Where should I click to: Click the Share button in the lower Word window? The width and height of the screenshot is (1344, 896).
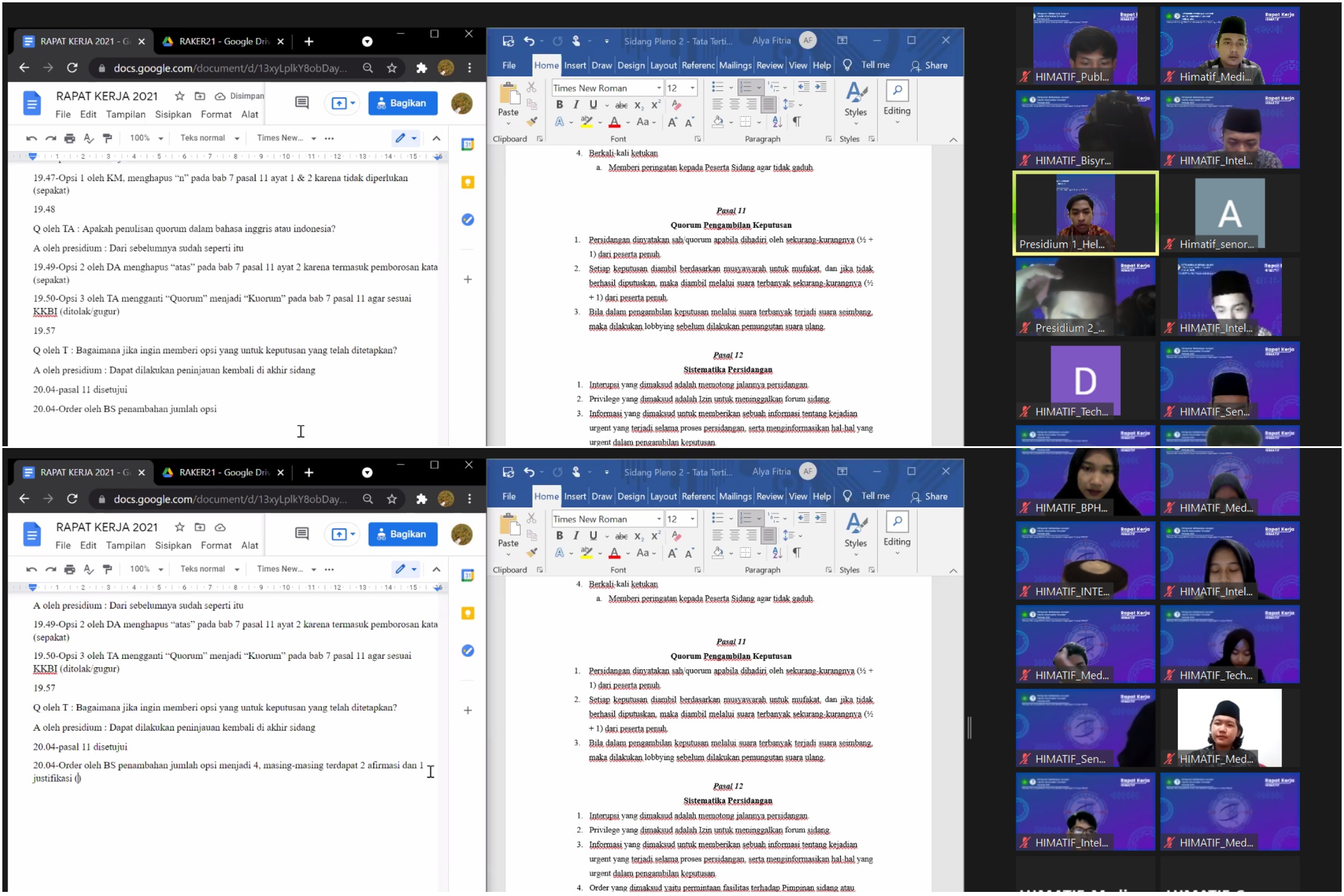pos(929,497)
